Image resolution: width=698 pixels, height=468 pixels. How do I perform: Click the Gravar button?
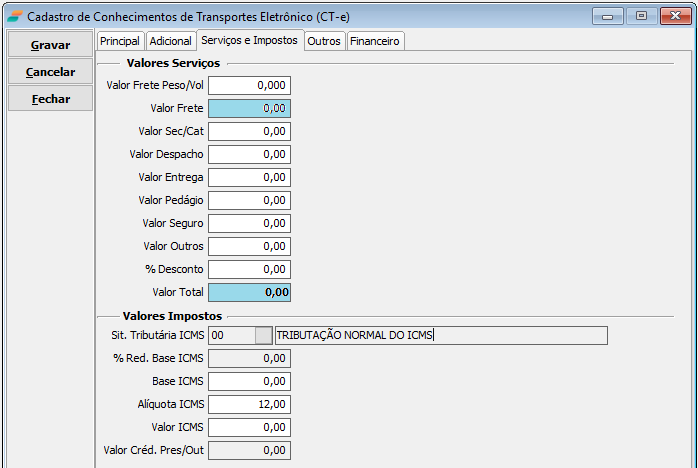pyautogui.click(x=50, y=45)
